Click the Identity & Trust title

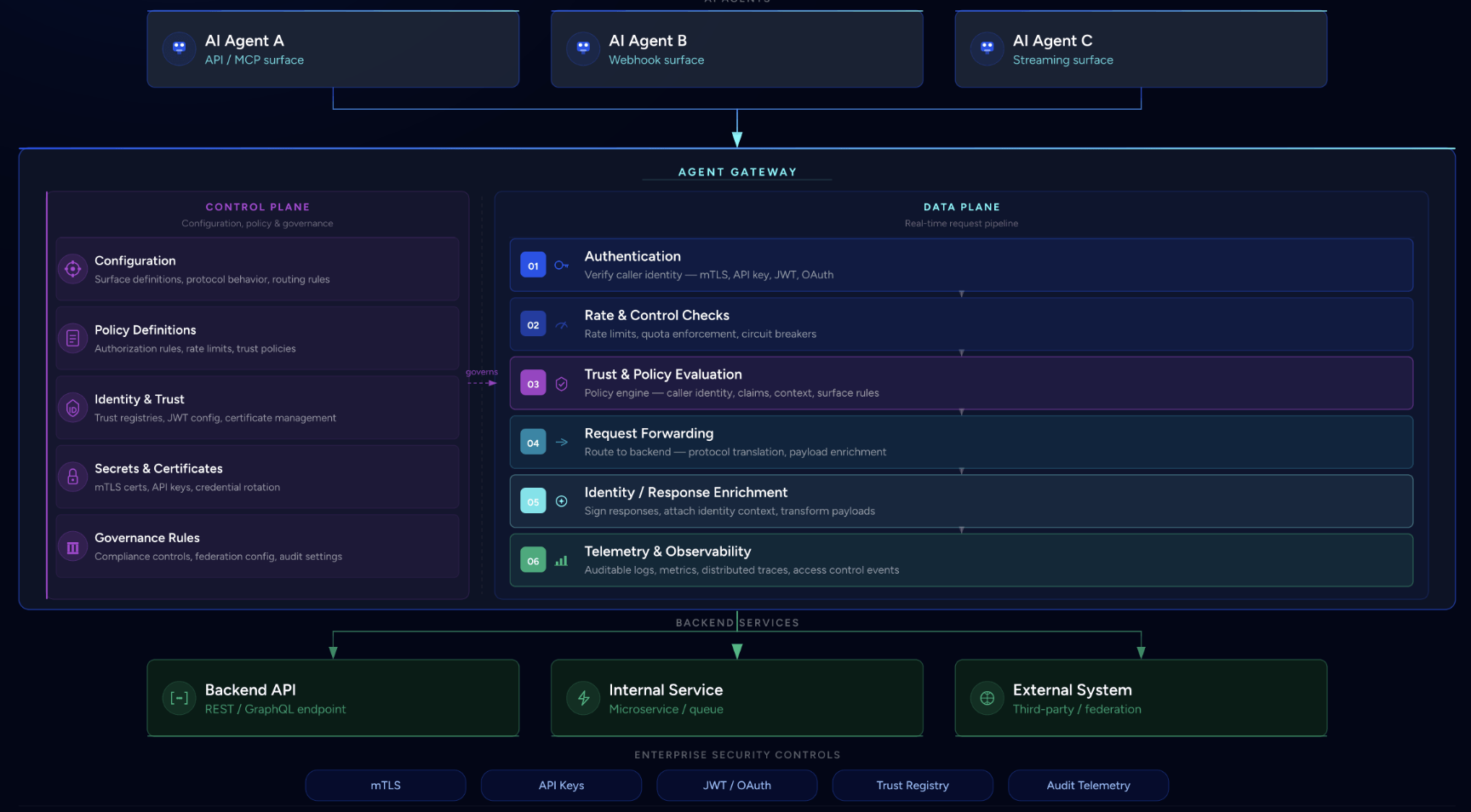[139, 399]
